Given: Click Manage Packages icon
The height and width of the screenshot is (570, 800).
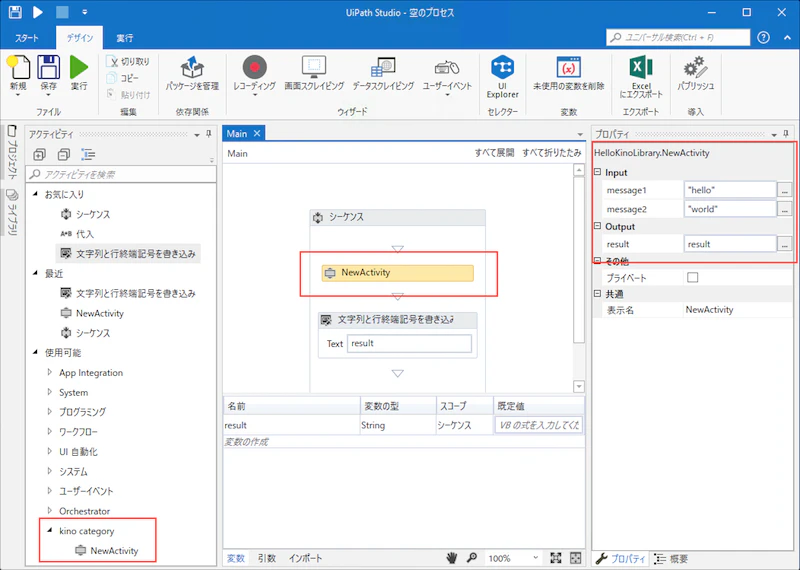Looking at the screenshot, I should point(192,67).
